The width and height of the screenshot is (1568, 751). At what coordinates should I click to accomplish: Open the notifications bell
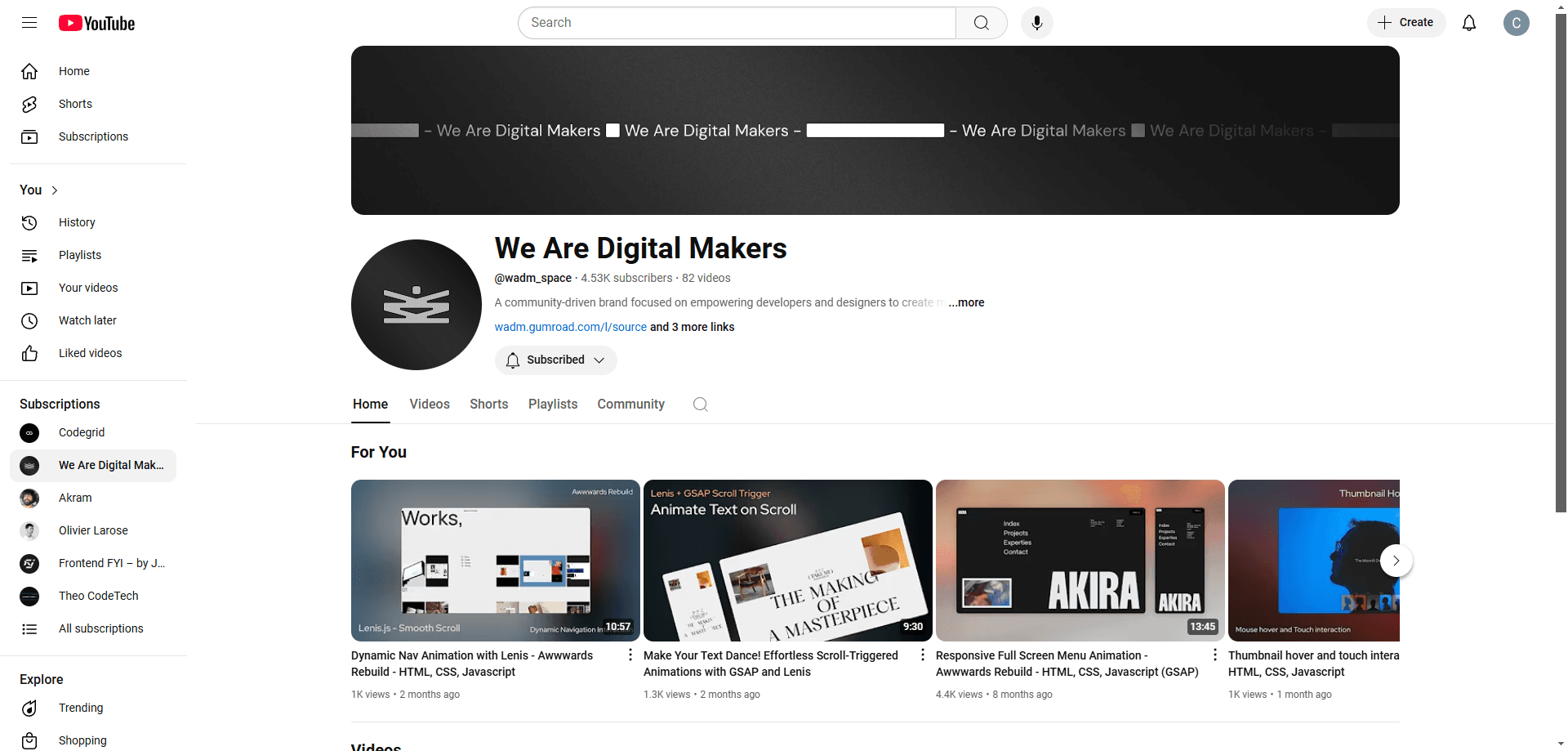point(1469,23)
